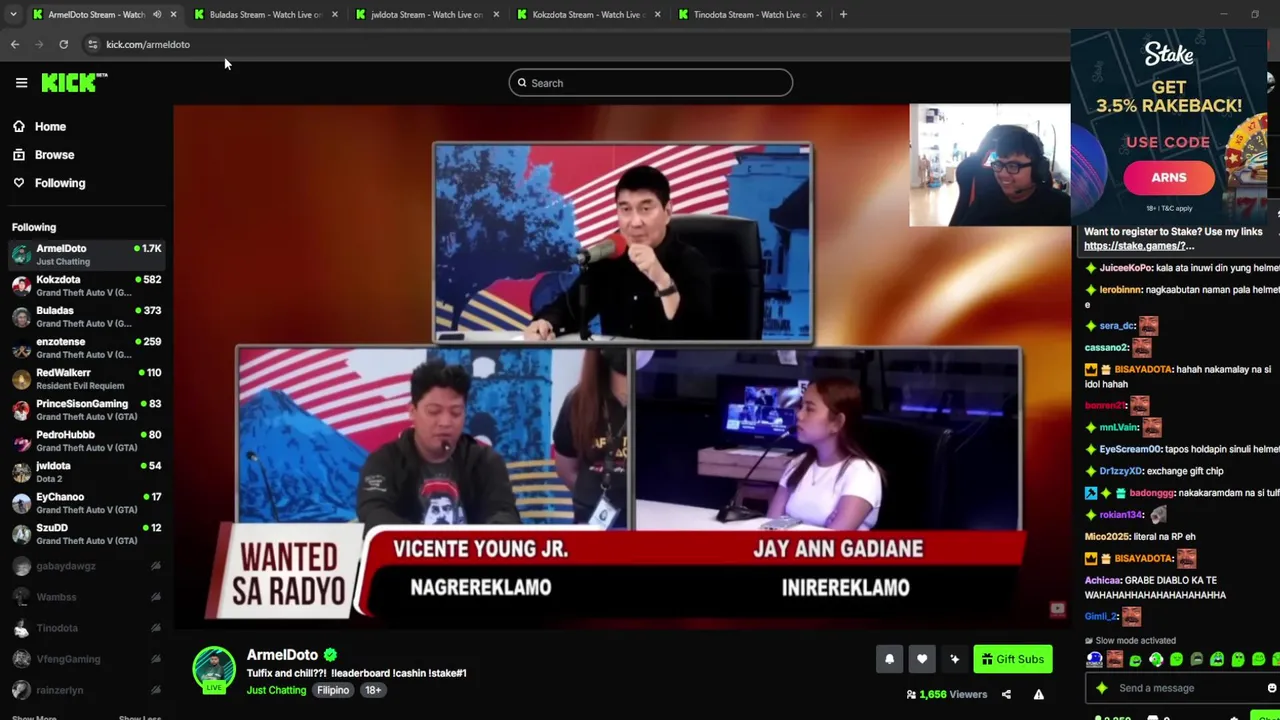Click the Filipino language tag
The width and height of the screenshot is (1280, 720).
333,690
